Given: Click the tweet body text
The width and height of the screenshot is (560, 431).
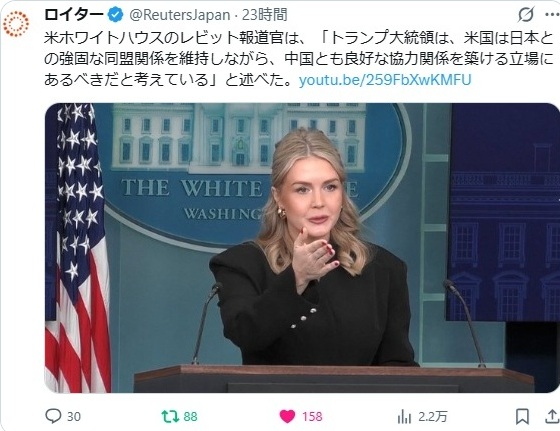Looking at the screenshot, I should point(299,59).
